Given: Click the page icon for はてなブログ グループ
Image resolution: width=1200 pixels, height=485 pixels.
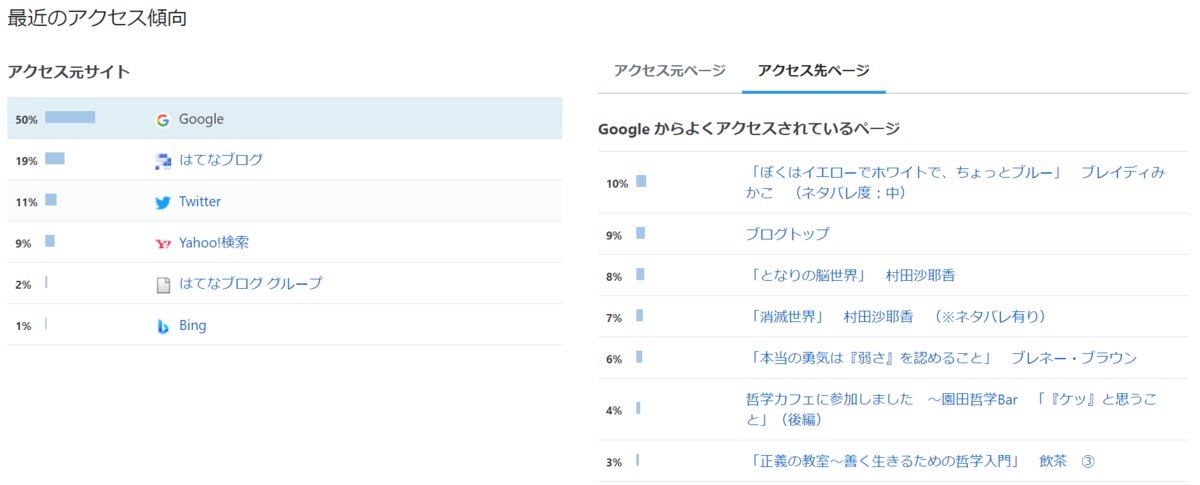Looking at the screenshot, I should (163, 285).
